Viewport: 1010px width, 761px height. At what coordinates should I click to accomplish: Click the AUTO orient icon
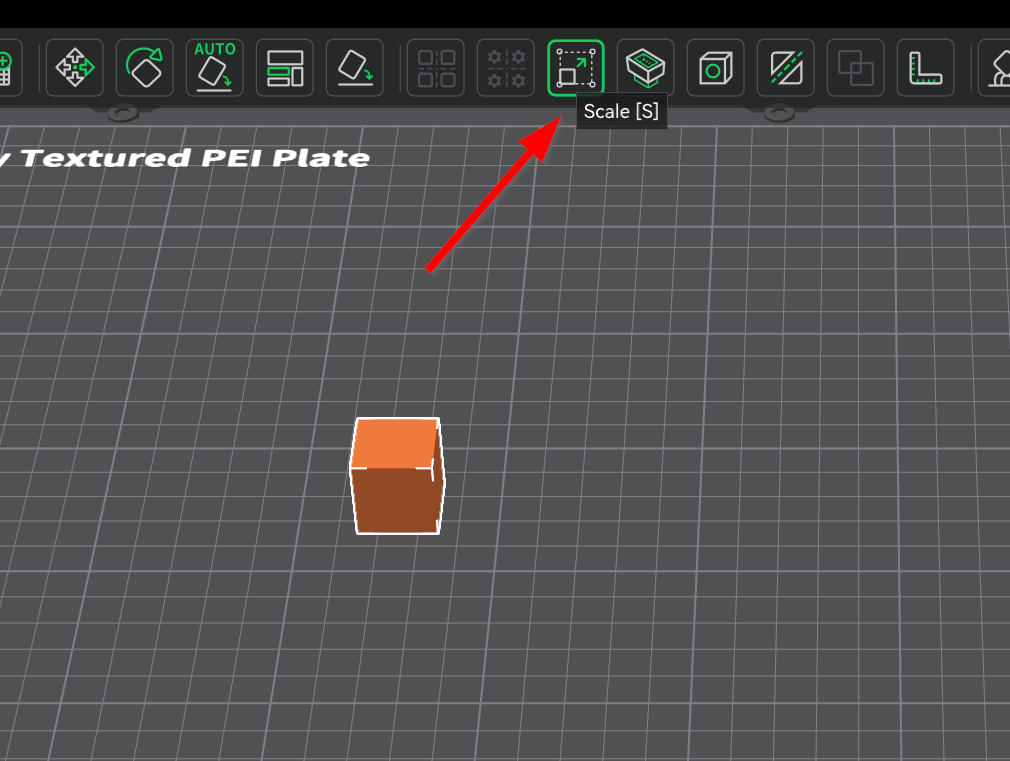point(215,68)
